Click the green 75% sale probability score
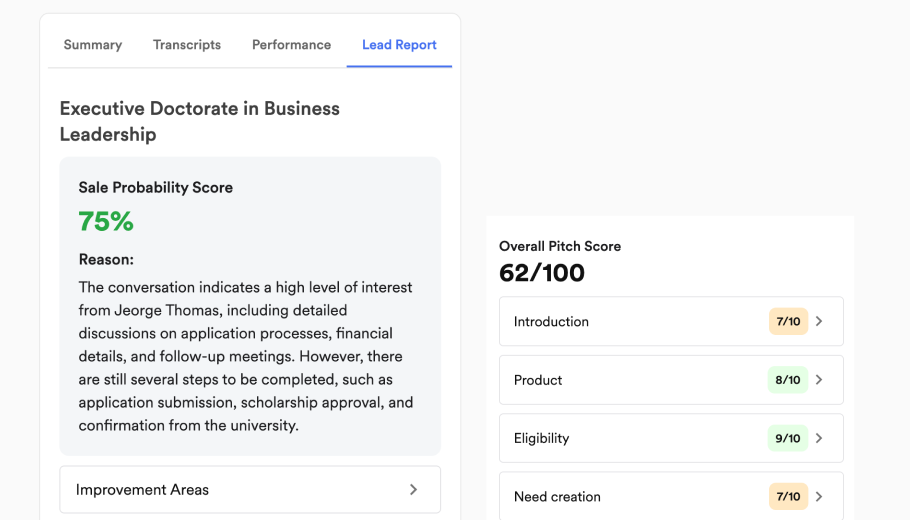The width and height of the screenshot is (910, 520). point(106,222)
